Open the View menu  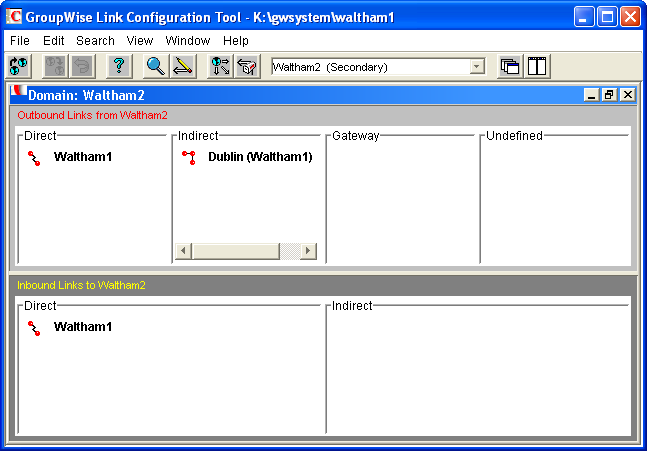[140, 40]
